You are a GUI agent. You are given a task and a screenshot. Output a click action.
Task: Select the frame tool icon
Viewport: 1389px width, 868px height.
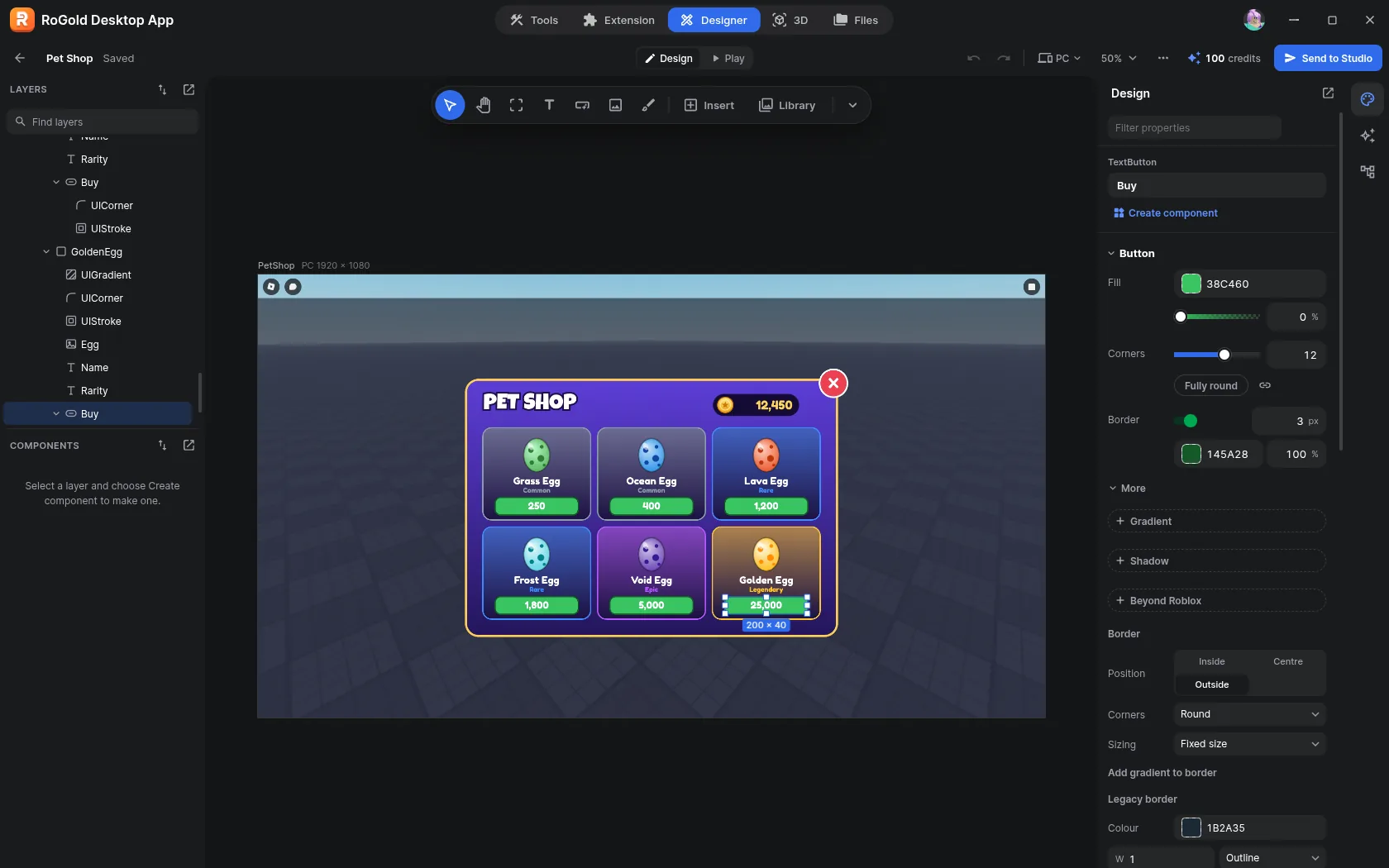click(x=517, y=105)
